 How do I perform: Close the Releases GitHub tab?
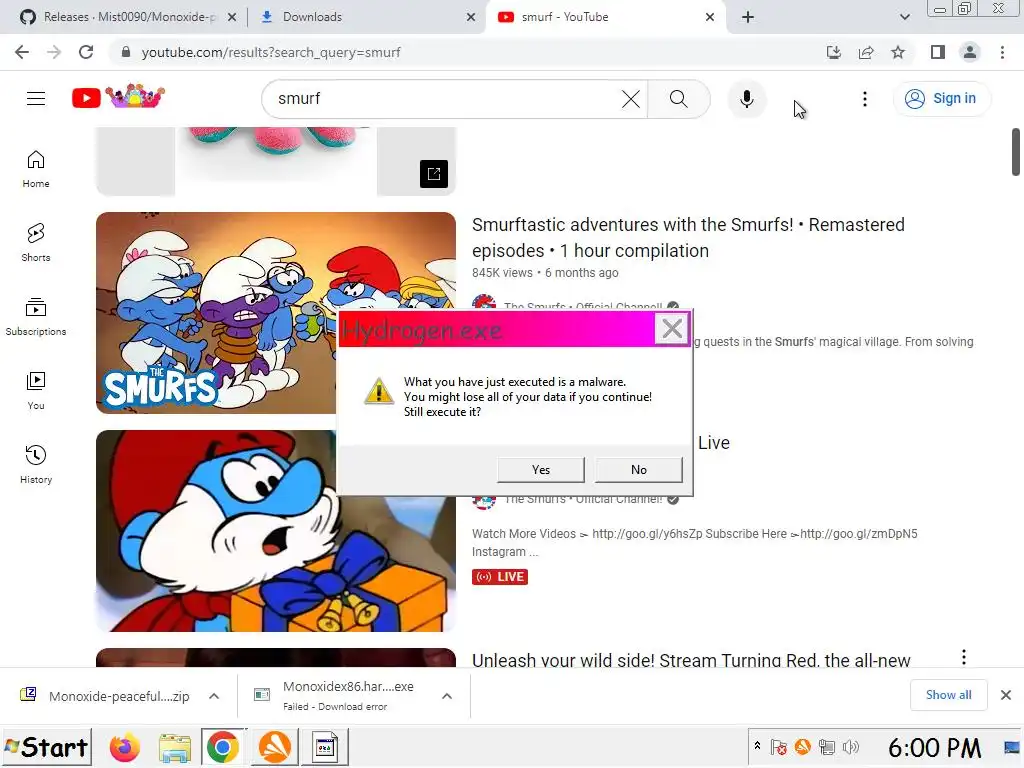click(232, 17)
